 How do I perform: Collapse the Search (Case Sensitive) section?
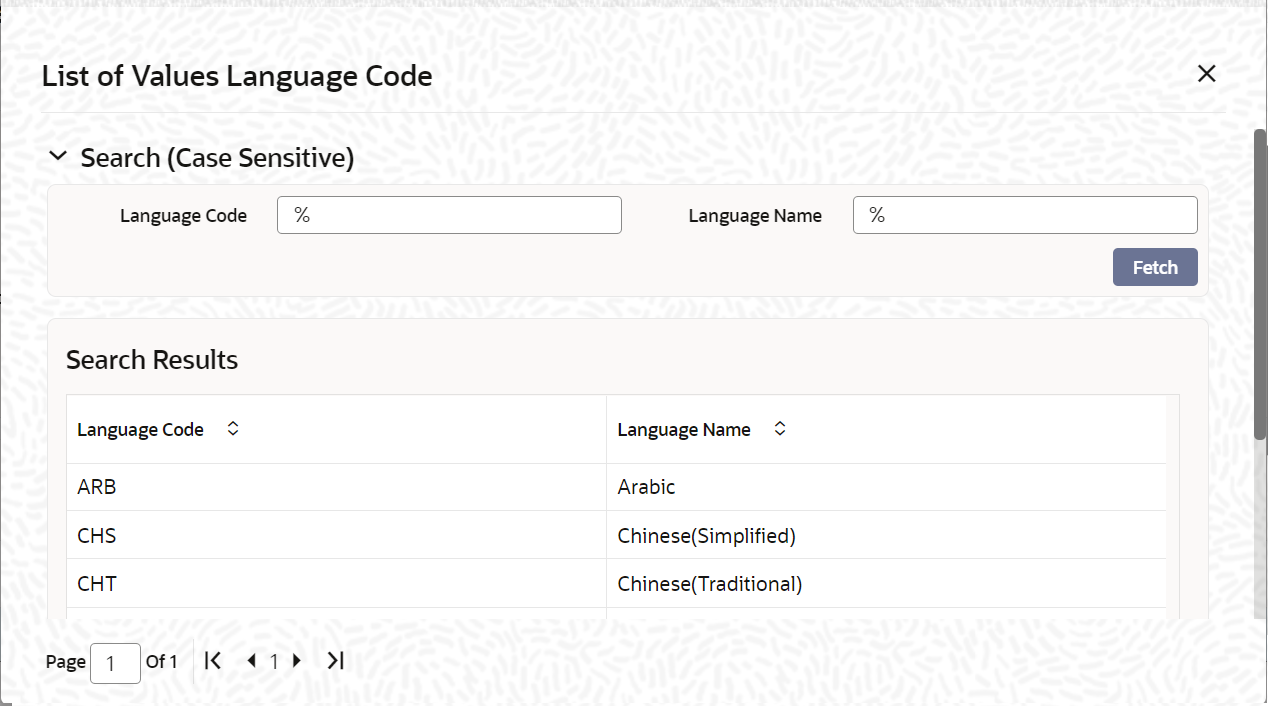(57, 155)
